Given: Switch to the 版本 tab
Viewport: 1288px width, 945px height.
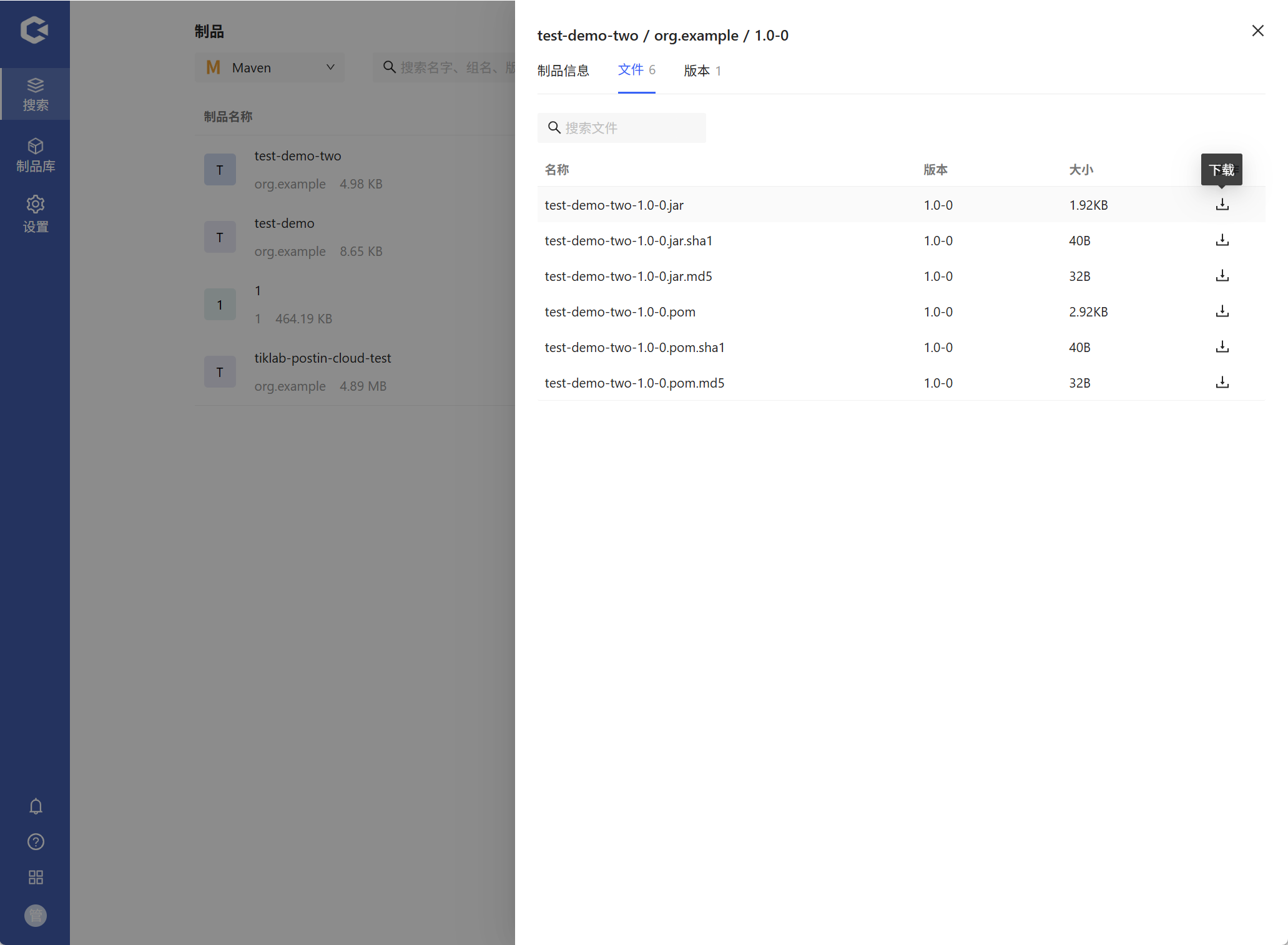Looking at the screenshot, I should coord(702,71).
